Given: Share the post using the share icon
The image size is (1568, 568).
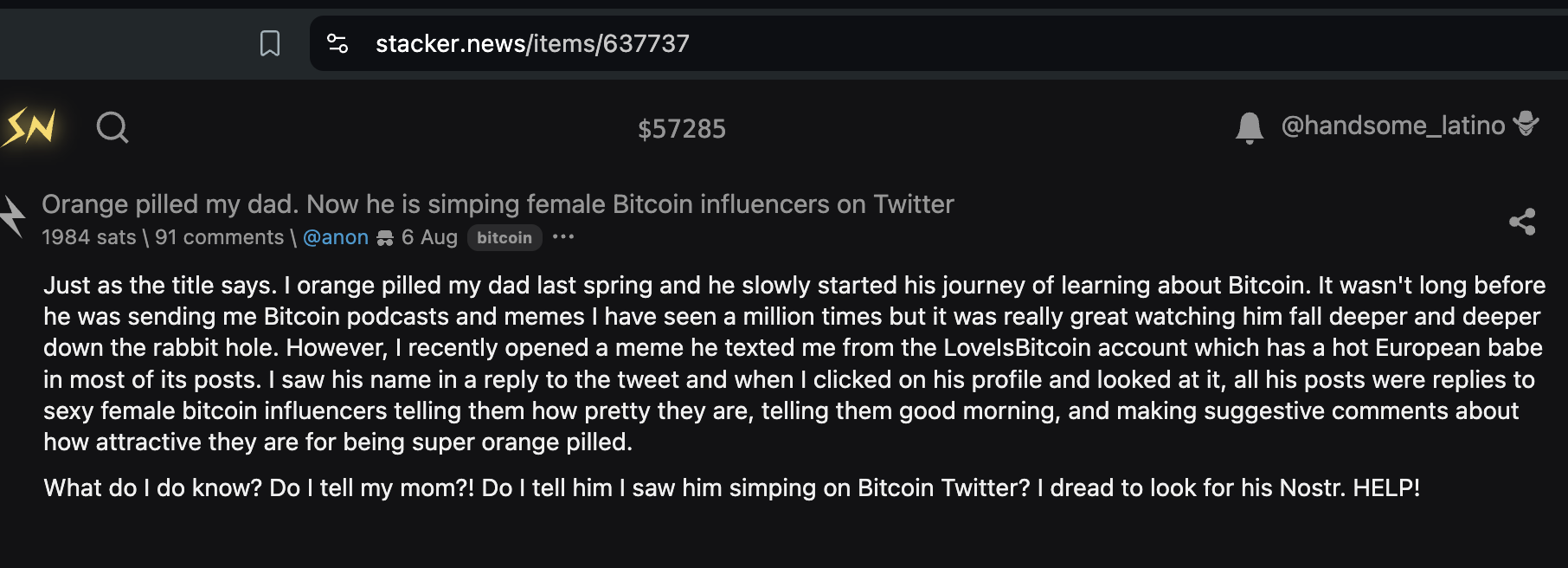Looking at the screenshot, I should [x=1522, y=222].
